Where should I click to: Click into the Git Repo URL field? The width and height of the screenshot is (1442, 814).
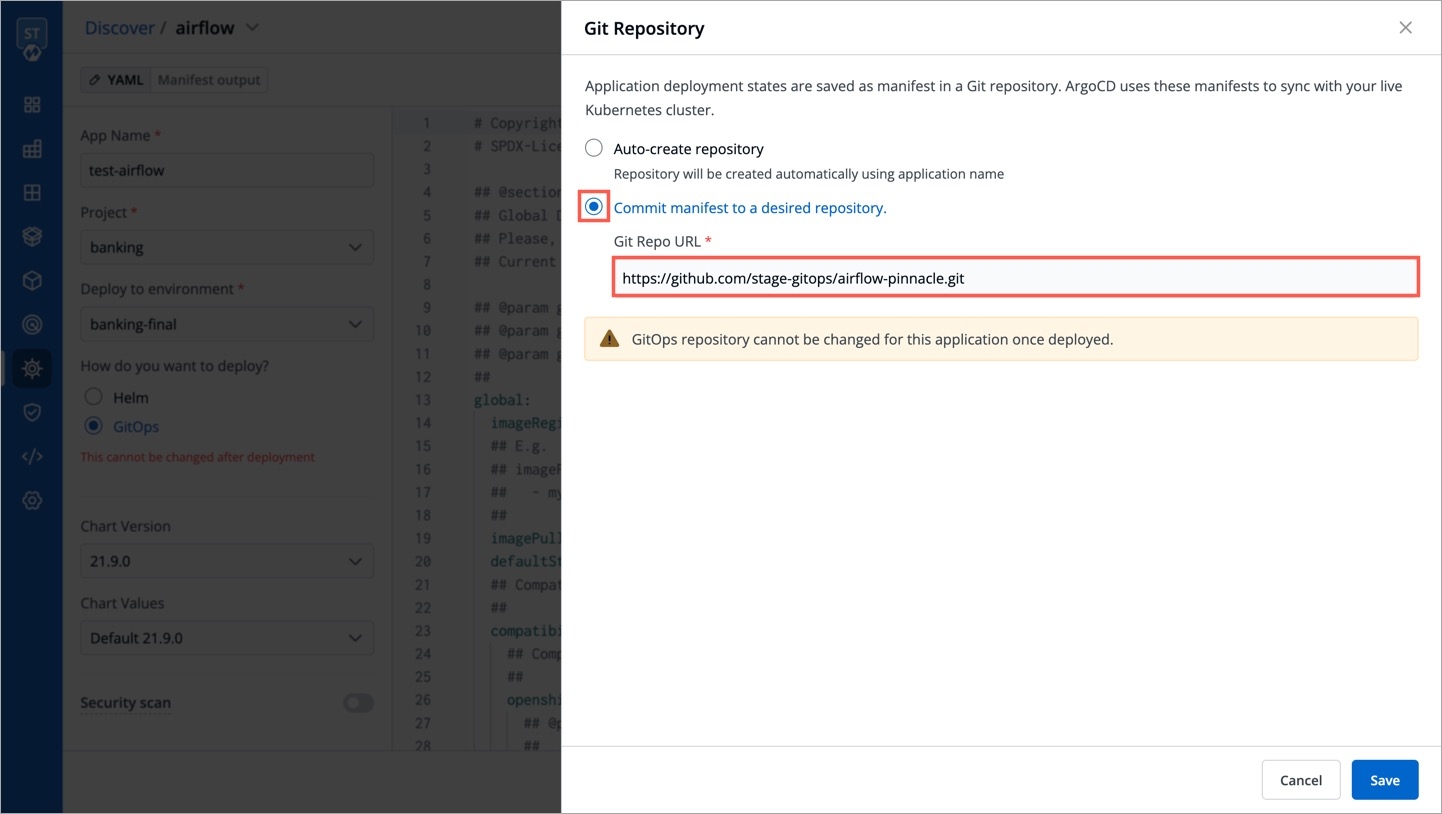coord(1015,278)
